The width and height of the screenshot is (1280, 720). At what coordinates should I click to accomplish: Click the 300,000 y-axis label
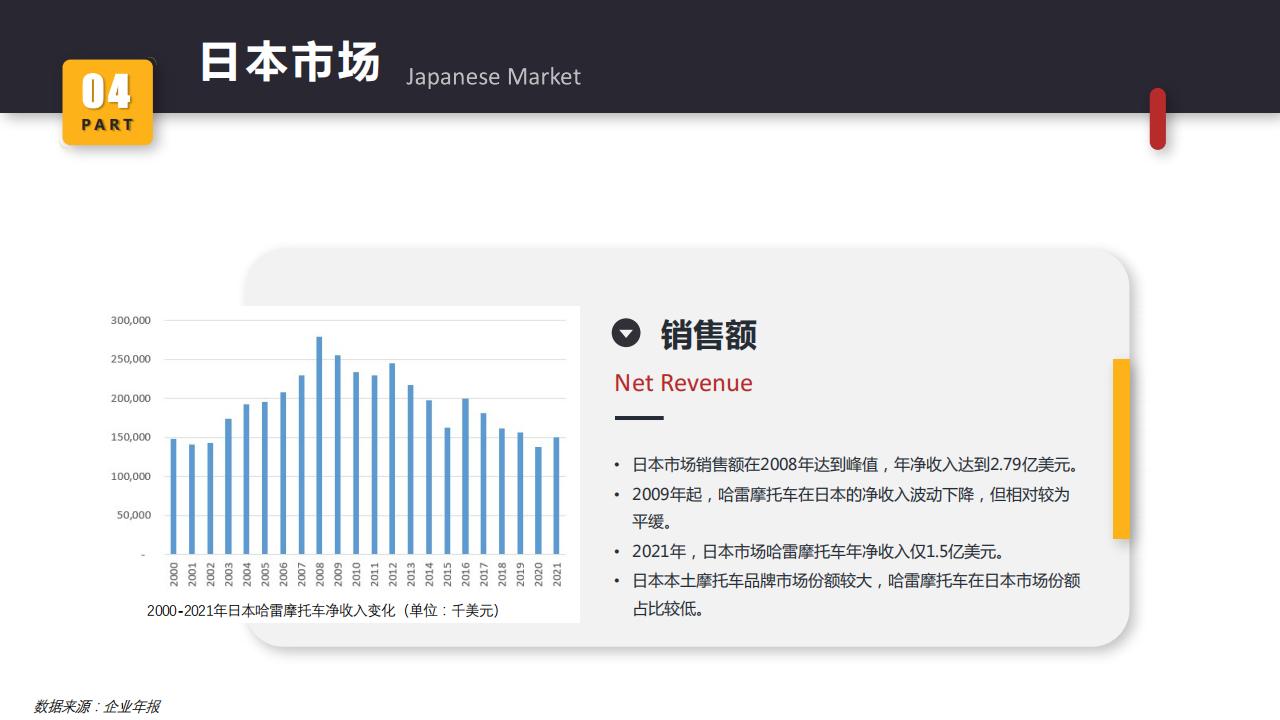pos(130,321)
